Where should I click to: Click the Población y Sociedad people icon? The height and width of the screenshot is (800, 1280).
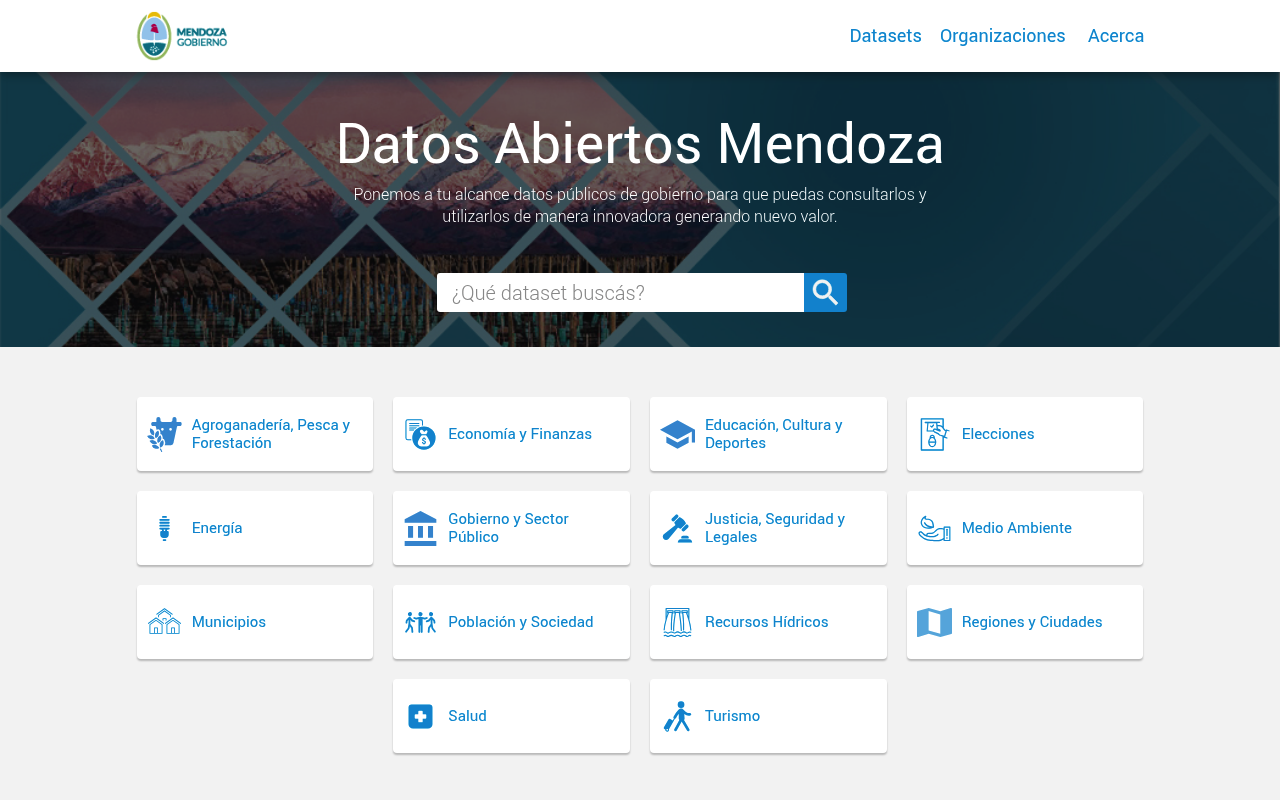coord(420,622)
